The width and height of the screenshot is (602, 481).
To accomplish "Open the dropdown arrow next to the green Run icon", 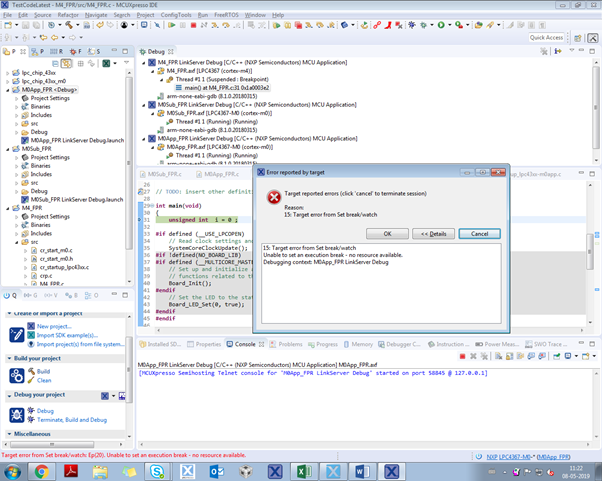I will point(450,25).
